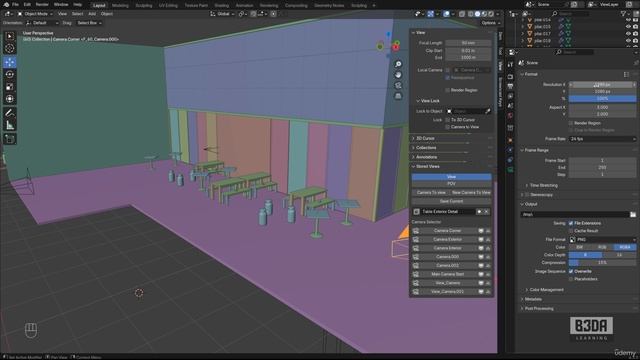Open the Tool properties tab icon
Image resolution: width=640 pixels, height=360 pixels.
coord(510,64)
